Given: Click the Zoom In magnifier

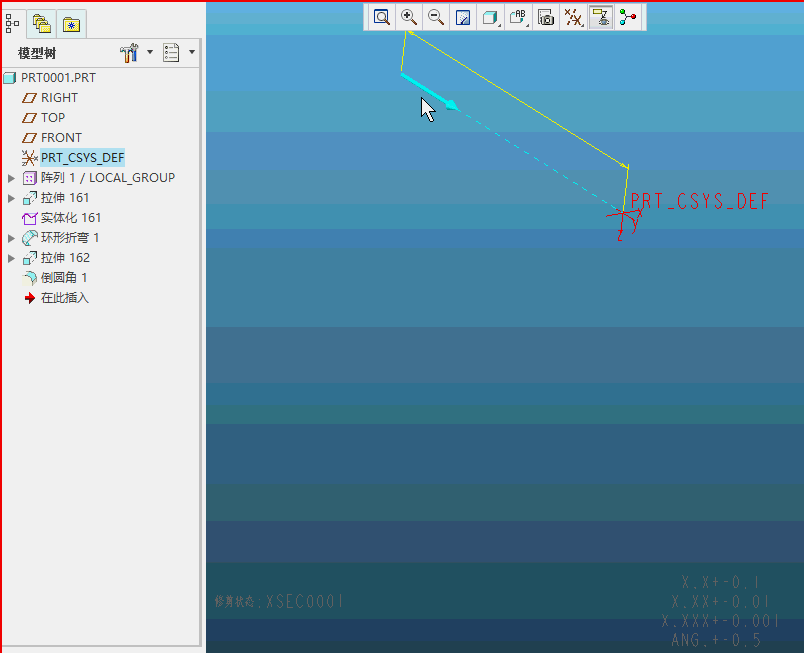Looking at the screenshot, I should 409,17.
